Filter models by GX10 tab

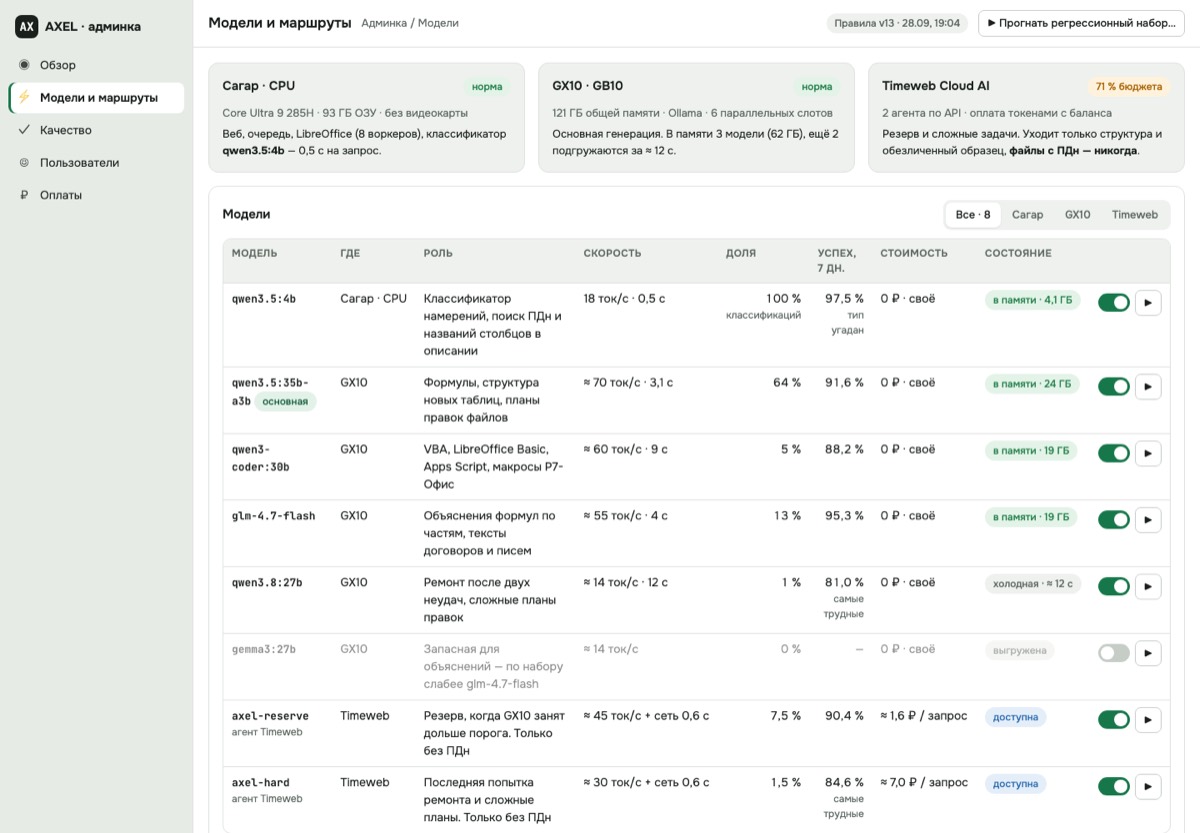pos(1077,215)
